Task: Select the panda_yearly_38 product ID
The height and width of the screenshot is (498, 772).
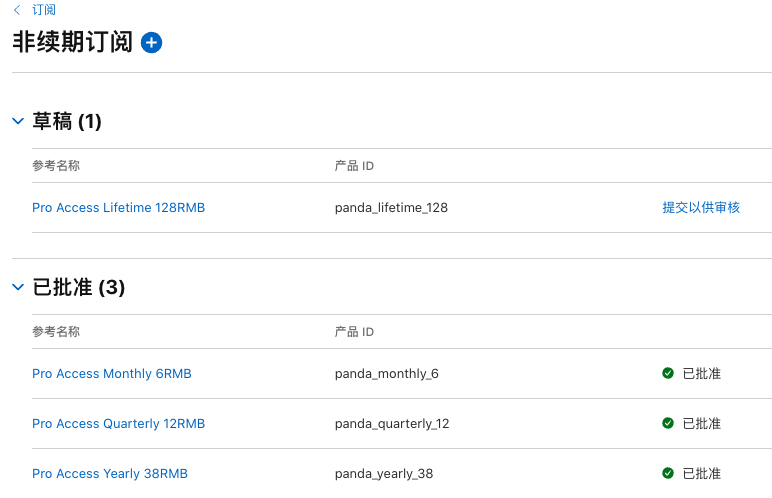Action: [x=384, y=474]
